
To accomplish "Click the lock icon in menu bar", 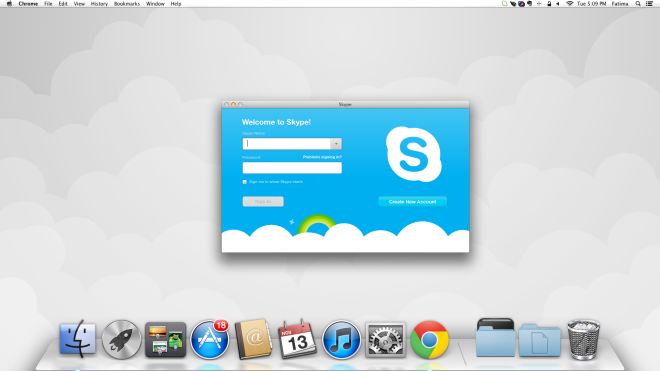I will point(549,4).
